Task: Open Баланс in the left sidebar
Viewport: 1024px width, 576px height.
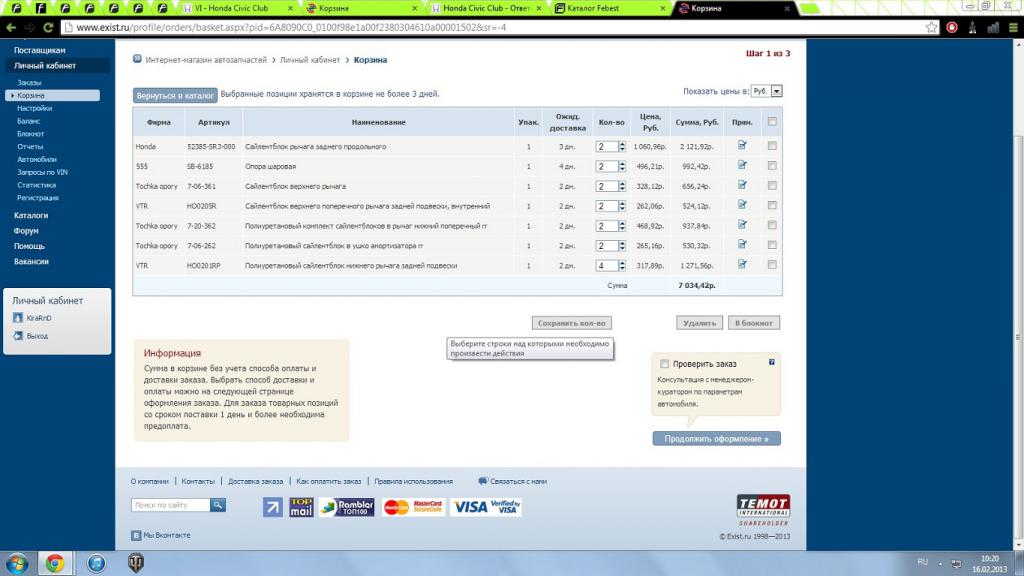Action: pos(29,121)
